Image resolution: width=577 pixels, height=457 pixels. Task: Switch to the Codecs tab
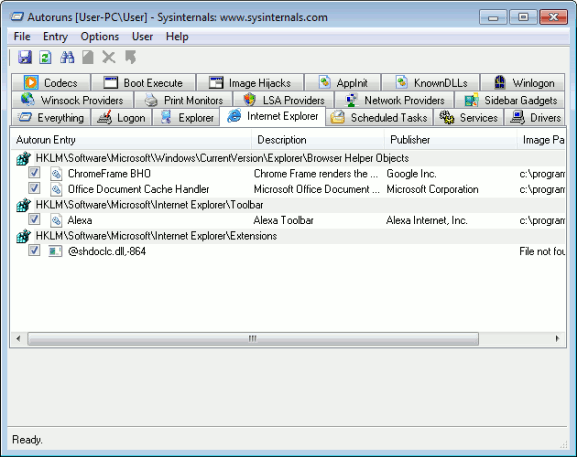[51, 82]
